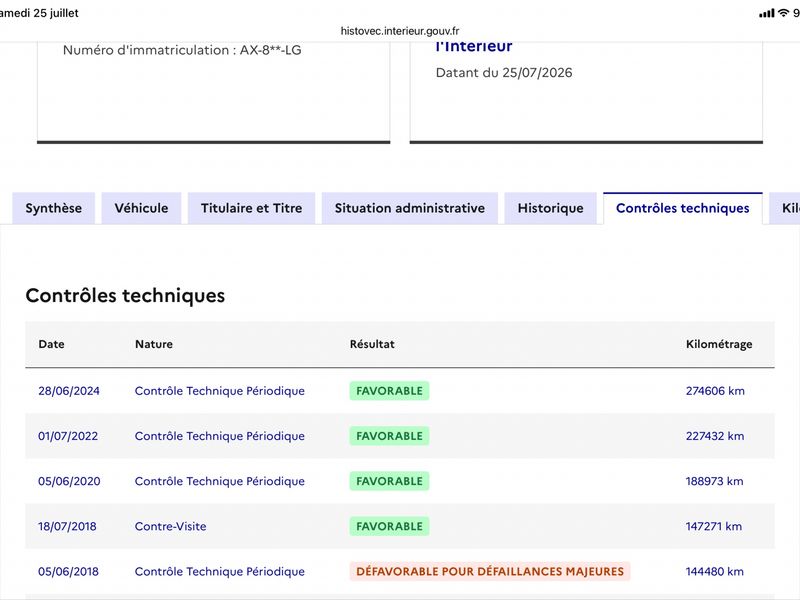Click the FAVORABLE badge for 28/06/2024
The height and width of the screenshot is (600, 800).
tap(389, 391)
